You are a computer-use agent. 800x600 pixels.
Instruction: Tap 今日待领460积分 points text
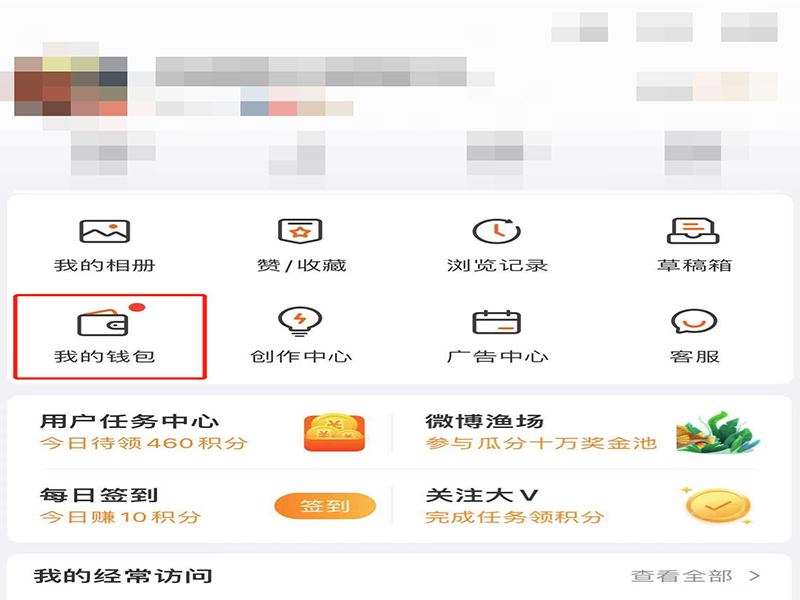[x=144, y=443]
